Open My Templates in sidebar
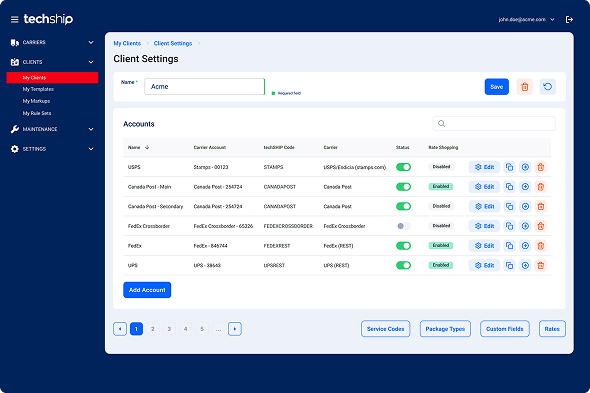Image resolution: width=590 pixels, height=393 pixels. click(x=38, y=89)
